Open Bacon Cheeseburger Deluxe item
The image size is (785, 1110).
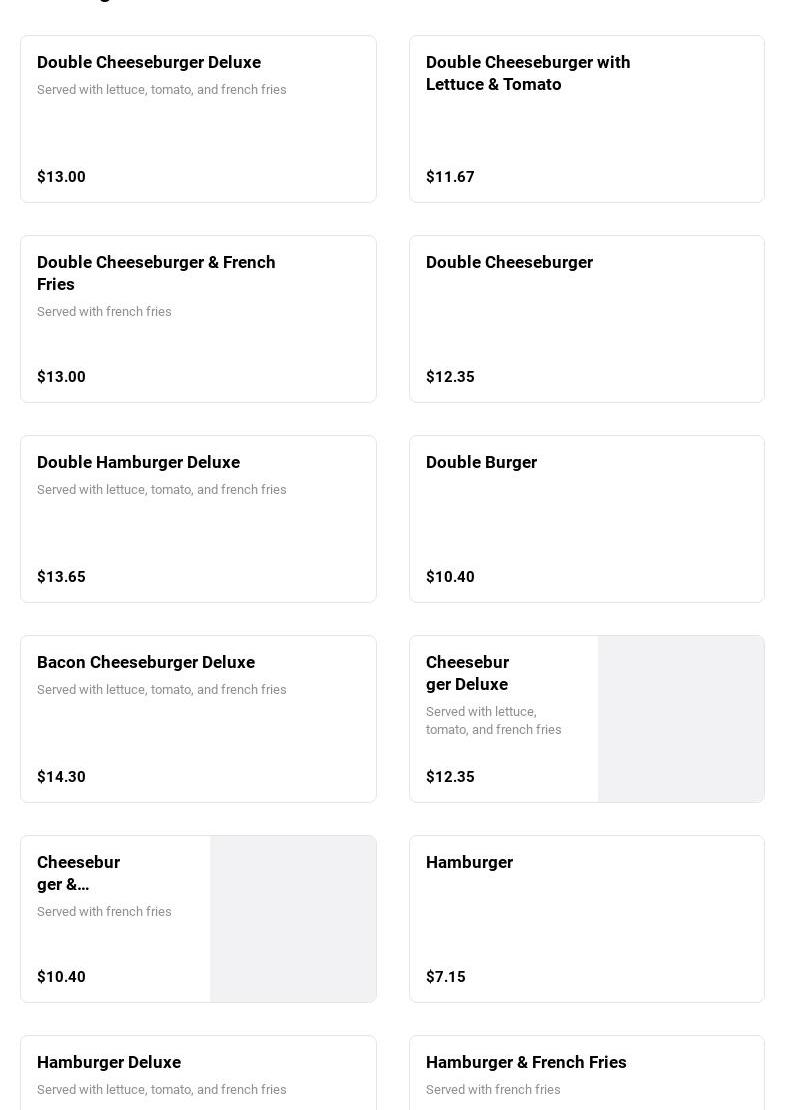pyautogui.click(x=146, y=662)
